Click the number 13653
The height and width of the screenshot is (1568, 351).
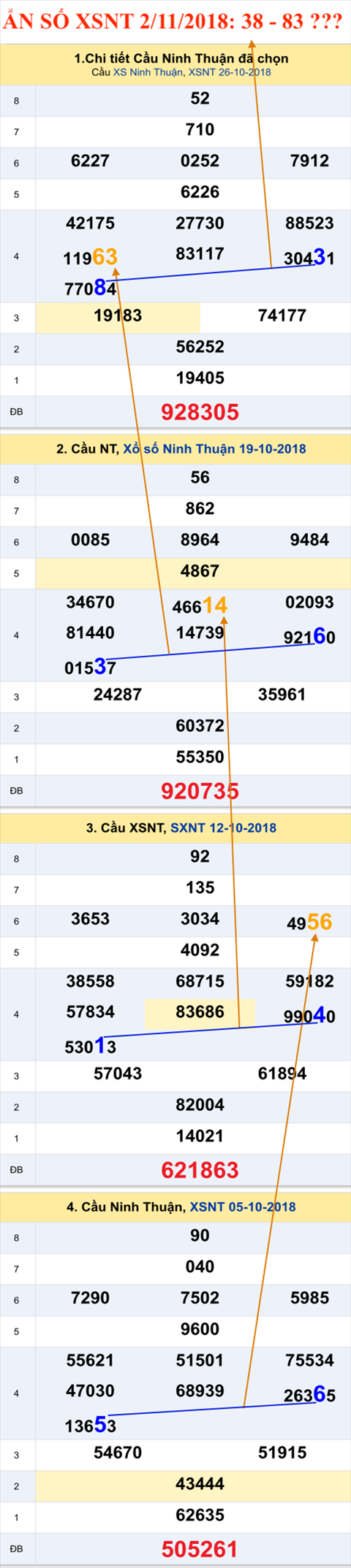[x=90, y=1425]
